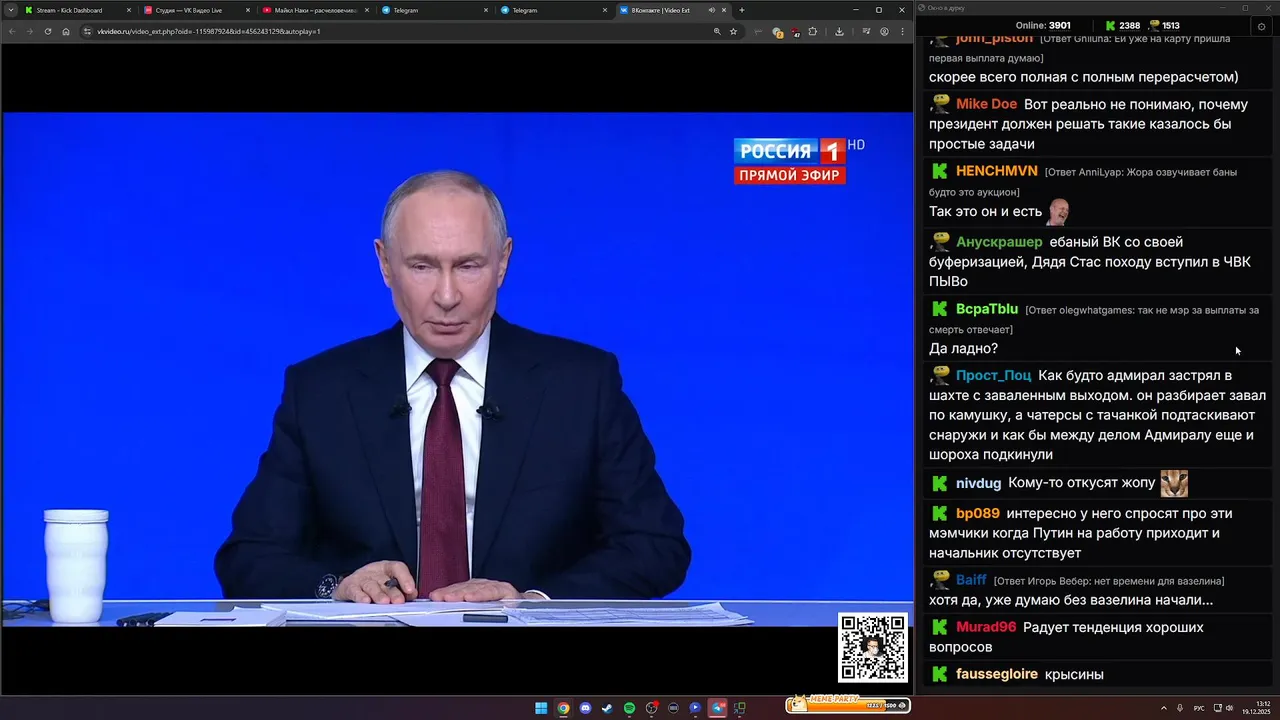Click the username fausssegloire in chat
This screenshot has width=1280, height=720.
[997, 674]
